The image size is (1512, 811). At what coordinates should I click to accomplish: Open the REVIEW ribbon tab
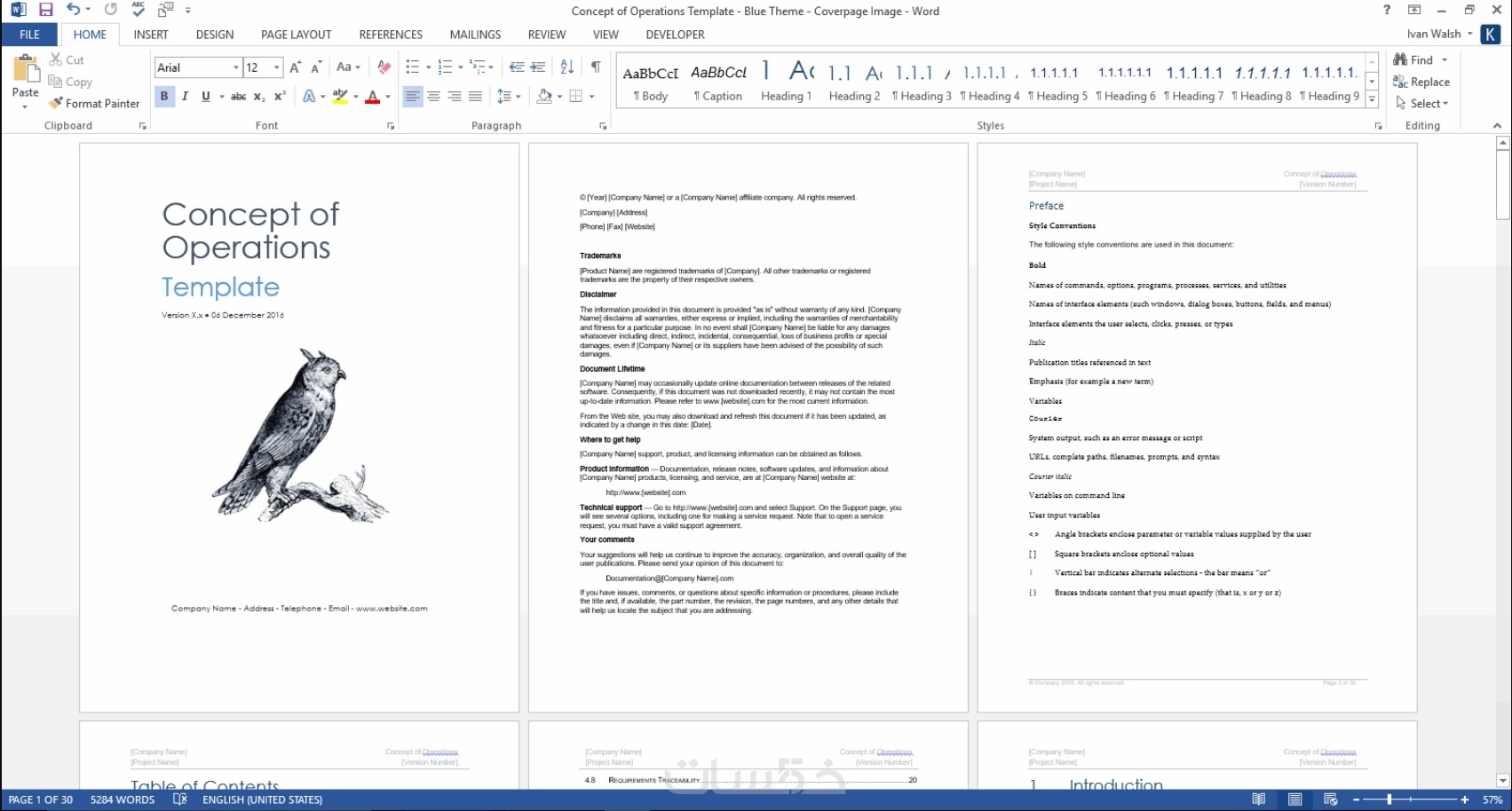[x=546, y=35]
